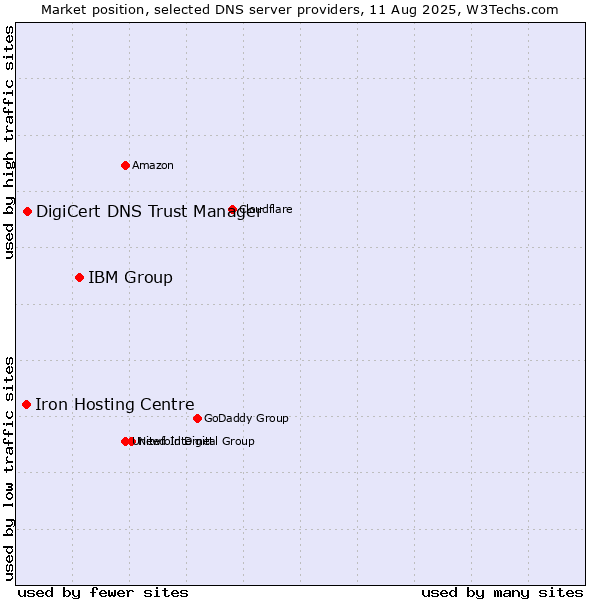Screen dimensions: 600x600
Task: Click the DigiCert DNS Trust Manager data point
Action: pyautogui.click(x=27, y=212)
